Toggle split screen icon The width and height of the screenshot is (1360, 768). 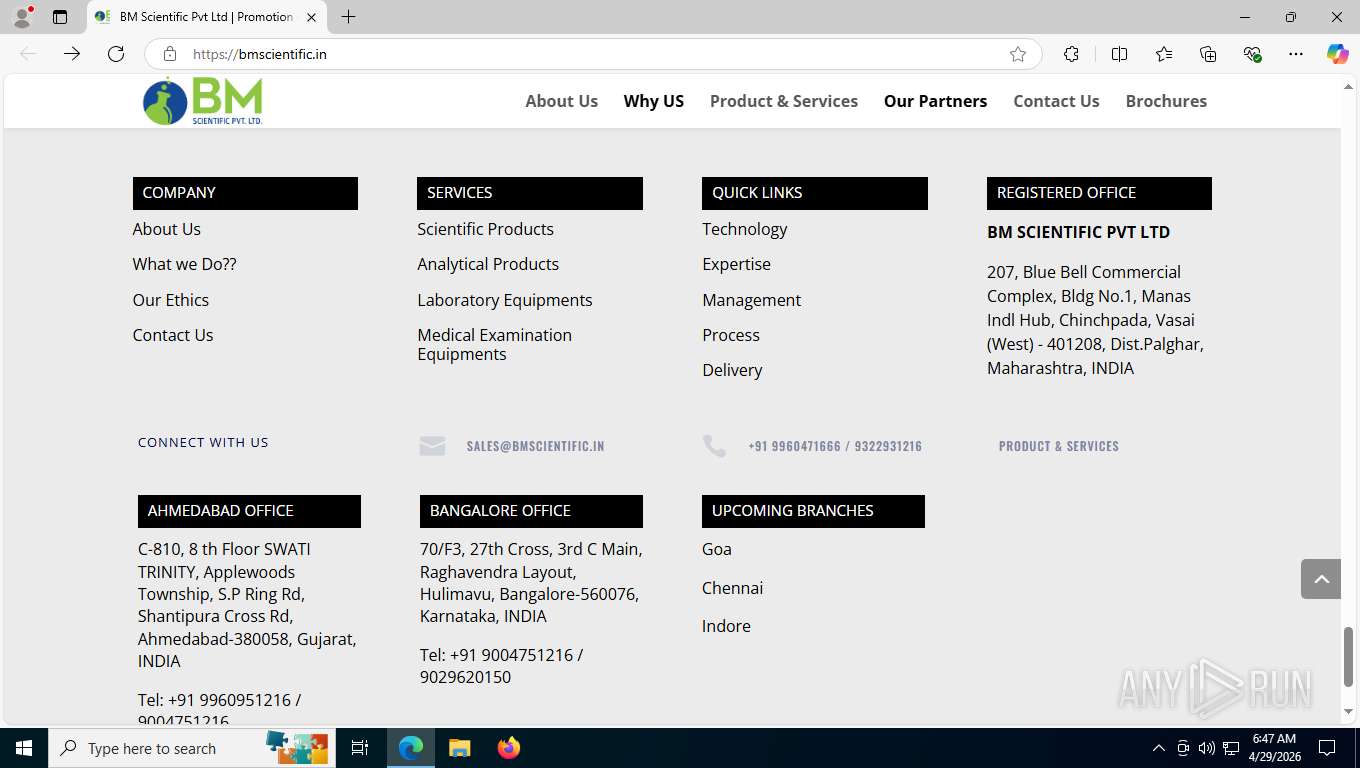(1119, 54)
